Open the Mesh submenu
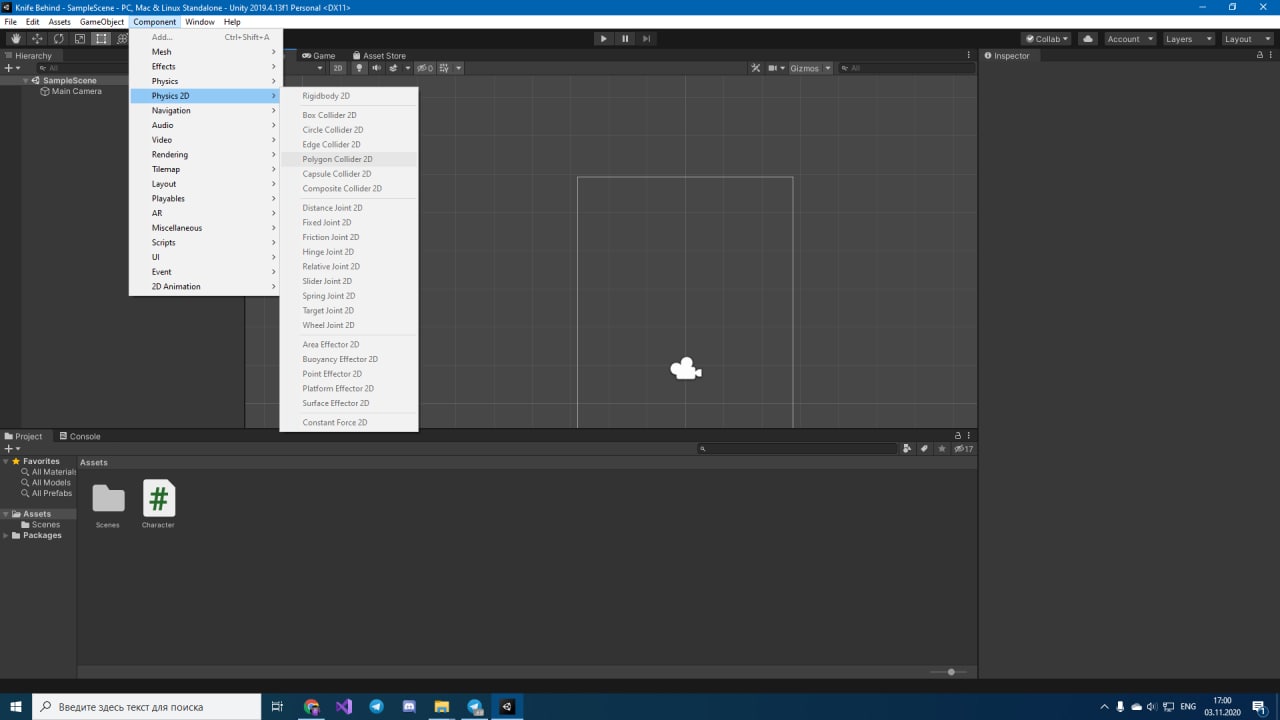The height and width of the screenshot is (720, 1280). [x=206, y=52]
